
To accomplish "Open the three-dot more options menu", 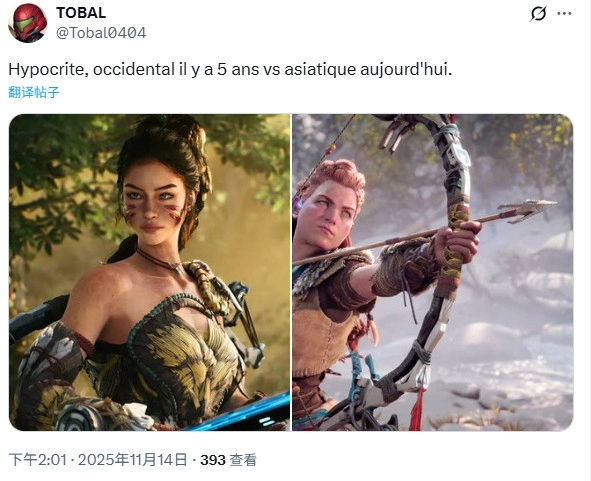I will [x=564, y=14].
